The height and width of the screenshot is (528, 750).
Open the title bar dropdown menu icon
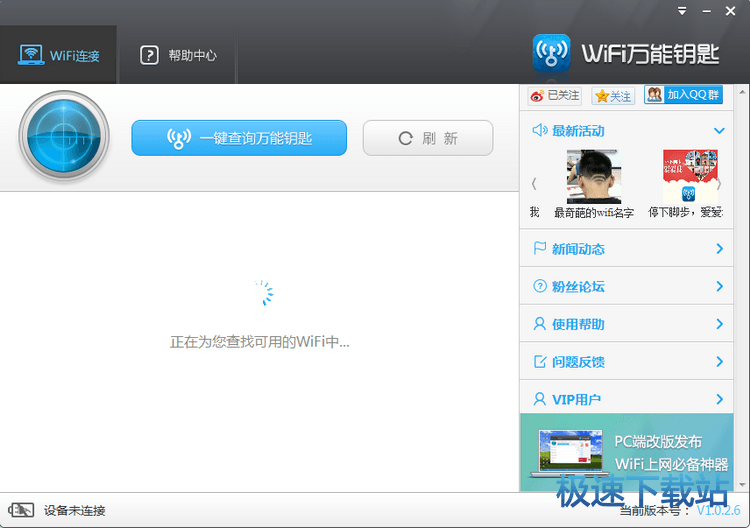[681, 10]
